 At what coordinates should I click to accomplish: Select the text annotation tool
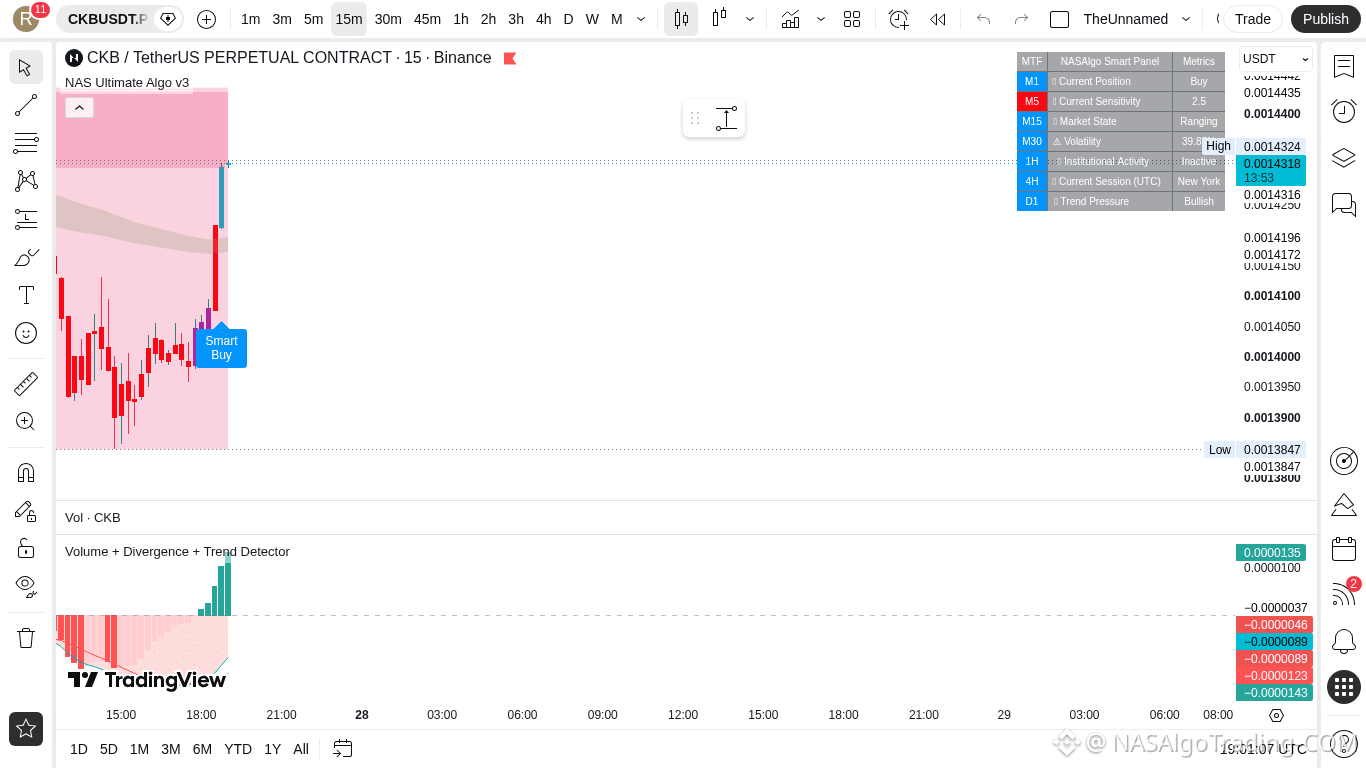tap(26, 295)
